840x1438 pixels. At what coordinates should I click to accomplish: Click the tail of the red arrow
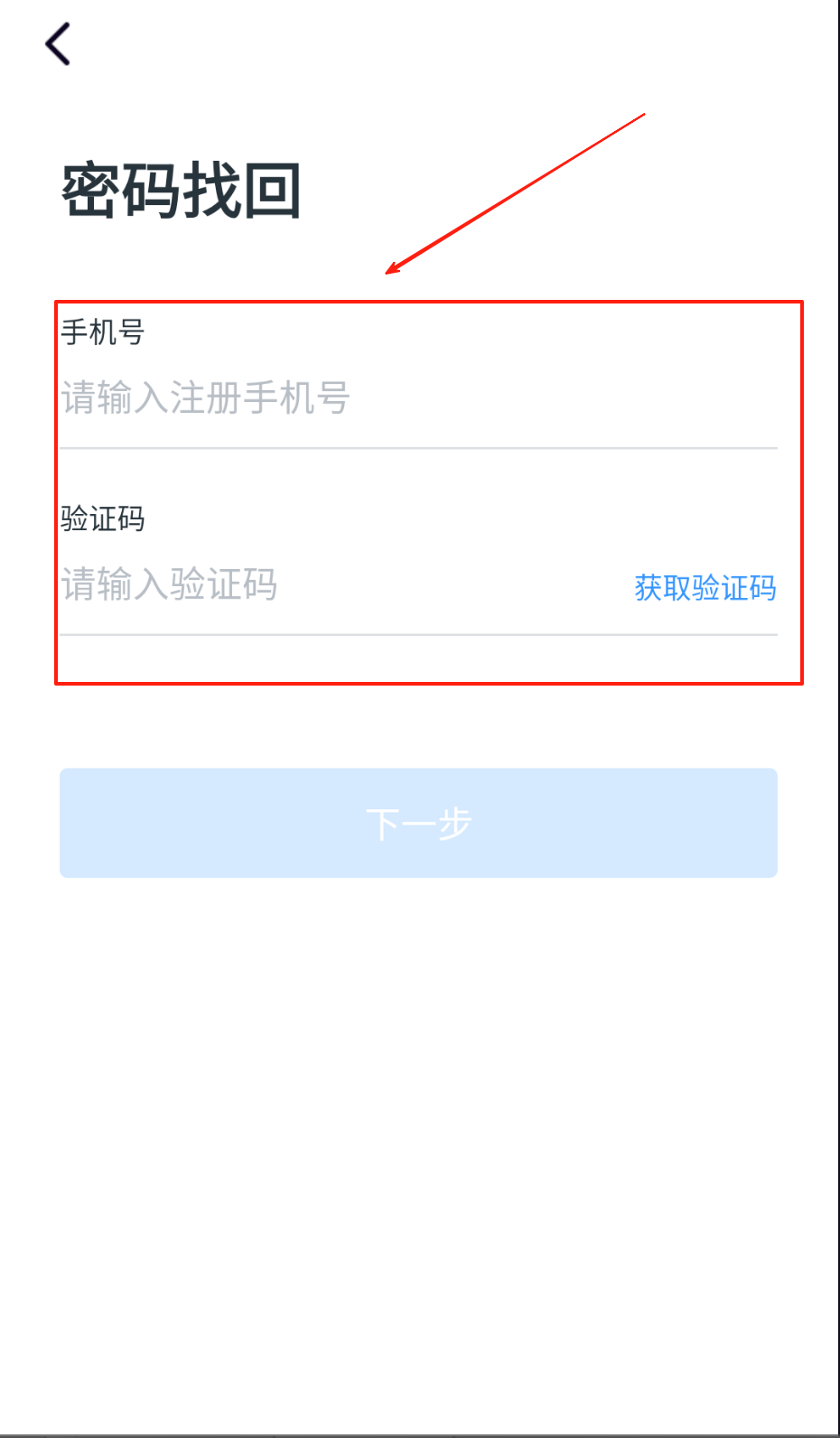pyautogui.click(x=639, y=117)
